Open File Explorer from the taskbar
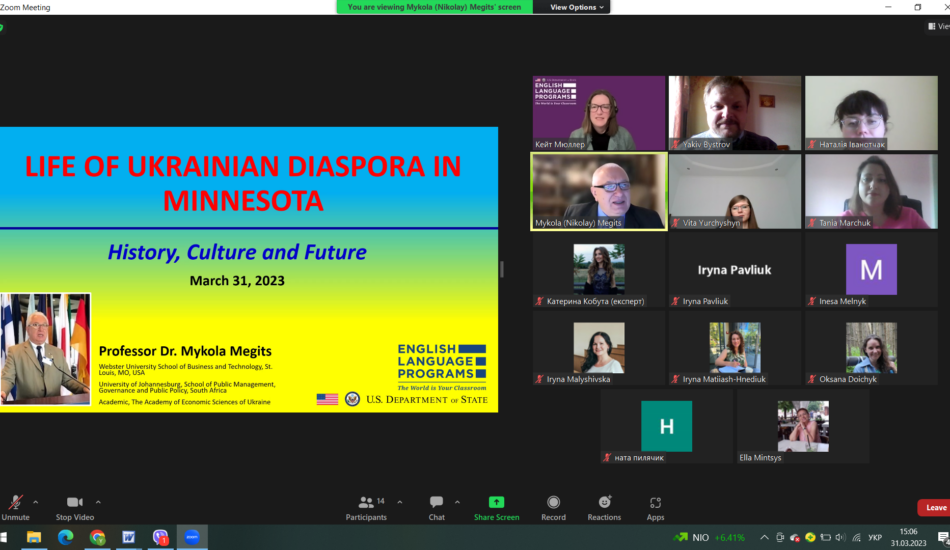950x550 pixels. (34, 537)
